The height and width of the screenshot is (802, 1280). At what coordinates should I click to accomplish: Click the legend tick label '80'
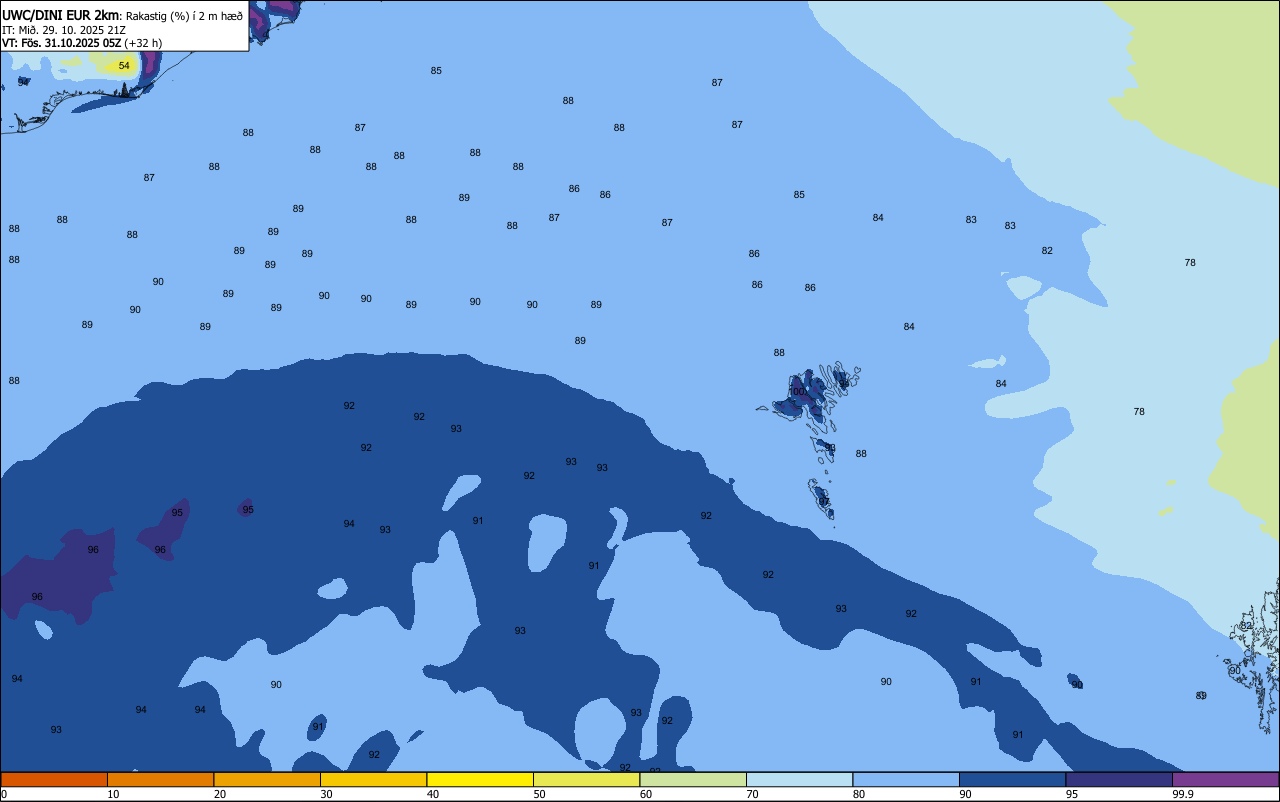click(x=859, y=794)
